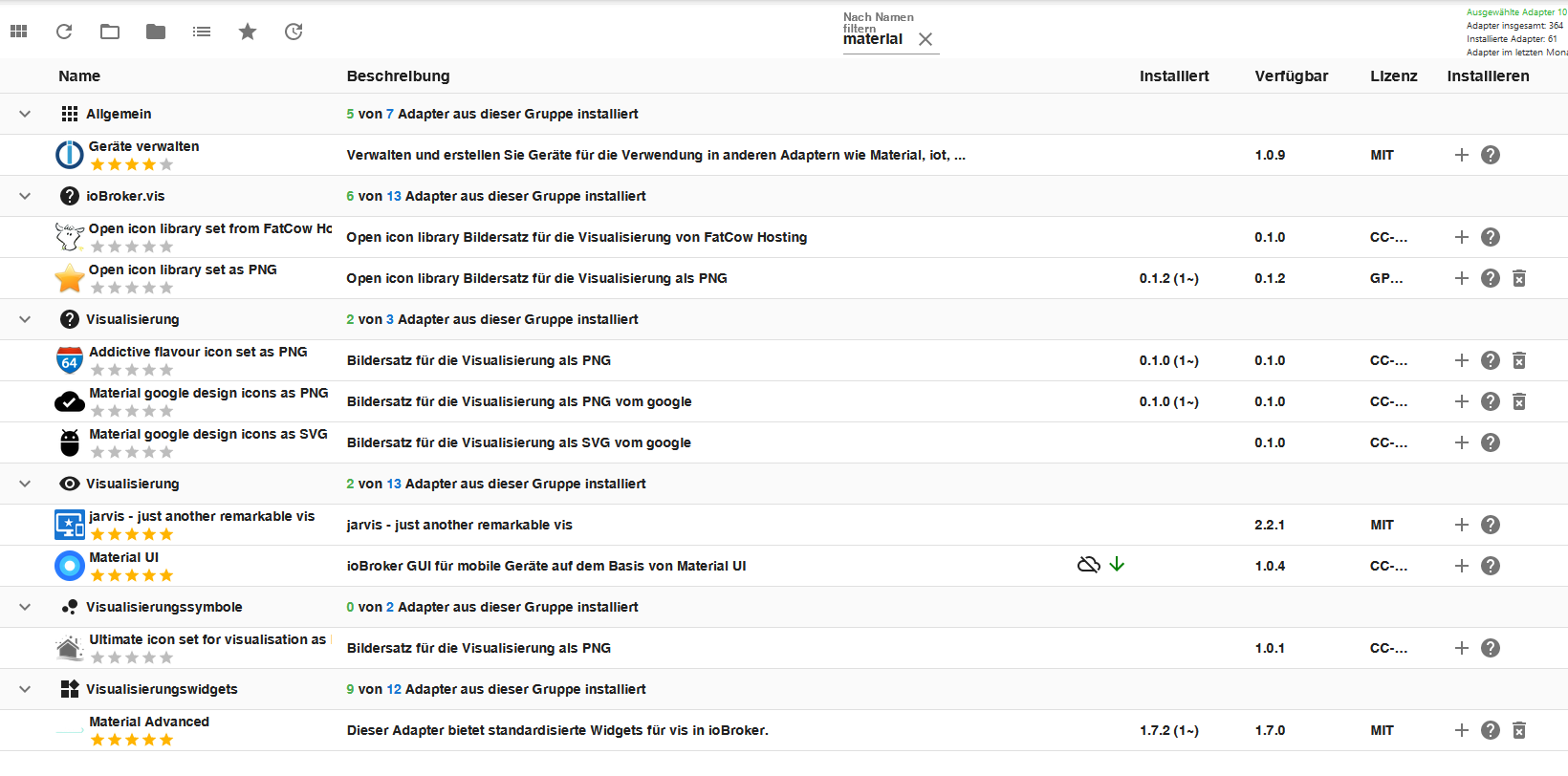Click the Material UI adapter logo
This screenshot has width=1568, height=776.
[x=70, y=566]
